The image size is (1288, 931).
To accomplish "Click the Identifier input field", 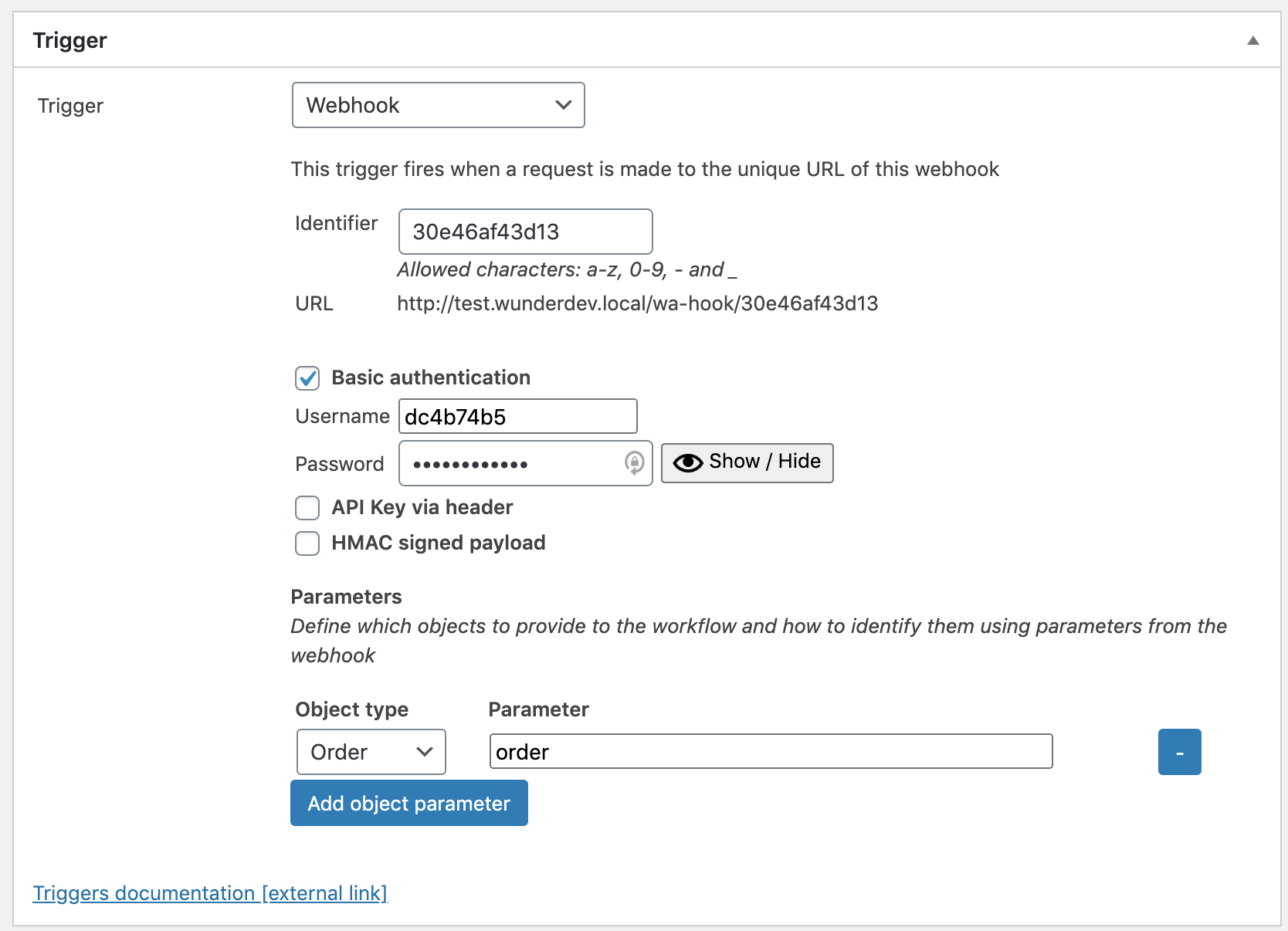I will (525, 232).
